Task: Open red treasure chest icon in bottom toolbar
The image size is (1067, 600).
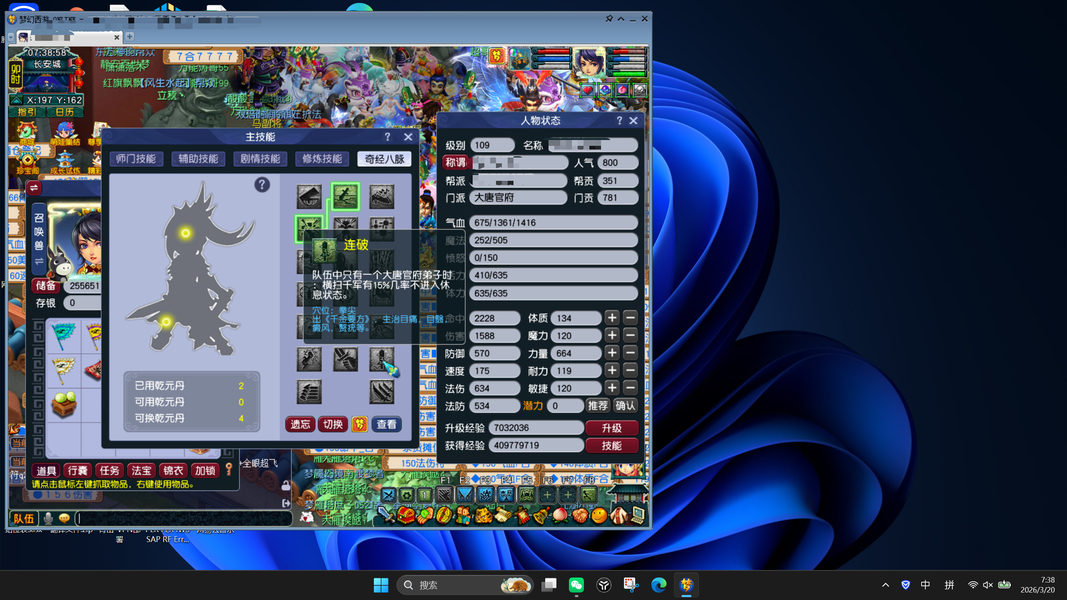Action: coord(406,516)
